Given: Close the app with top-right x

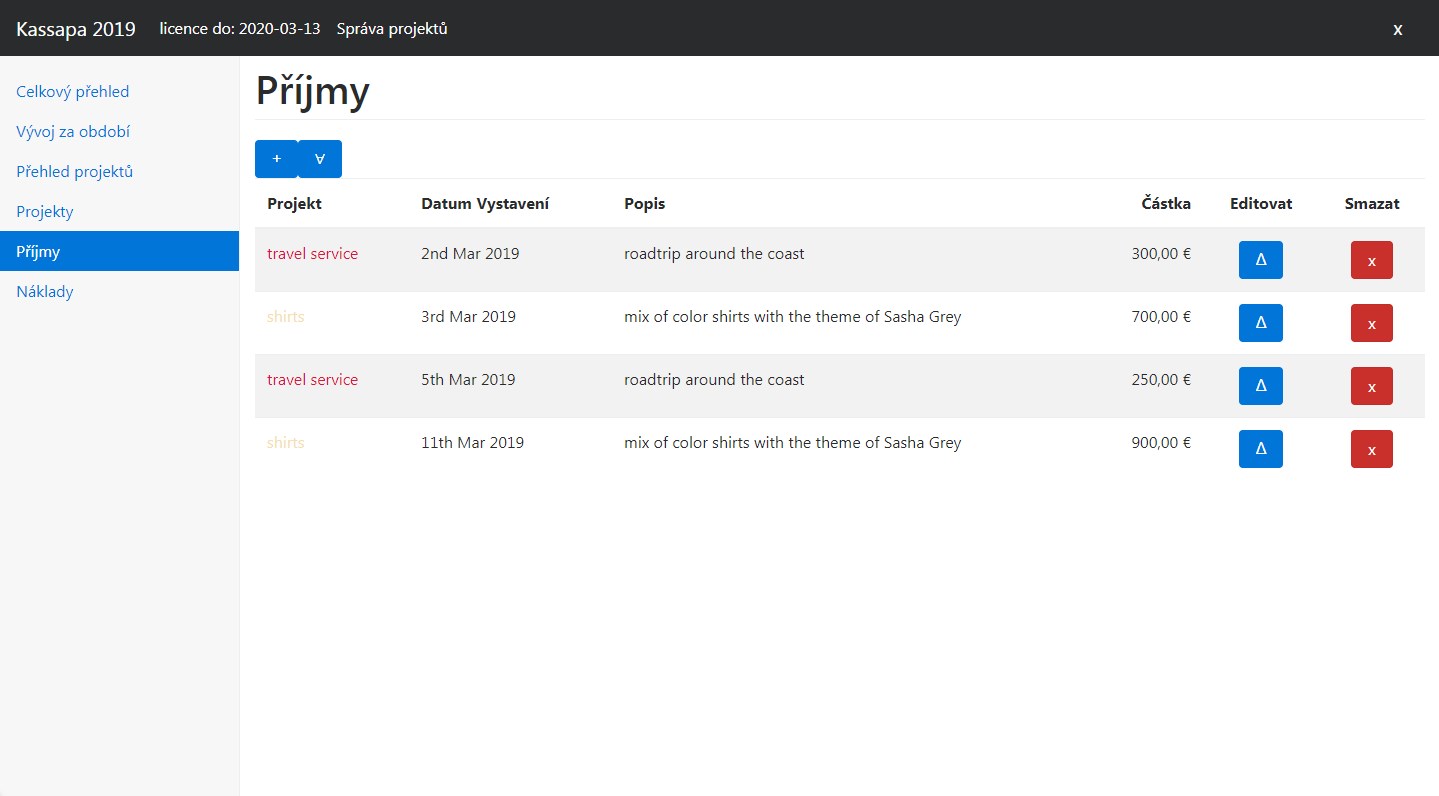Looking at the screenshot, I should [x=1397, y=29].
